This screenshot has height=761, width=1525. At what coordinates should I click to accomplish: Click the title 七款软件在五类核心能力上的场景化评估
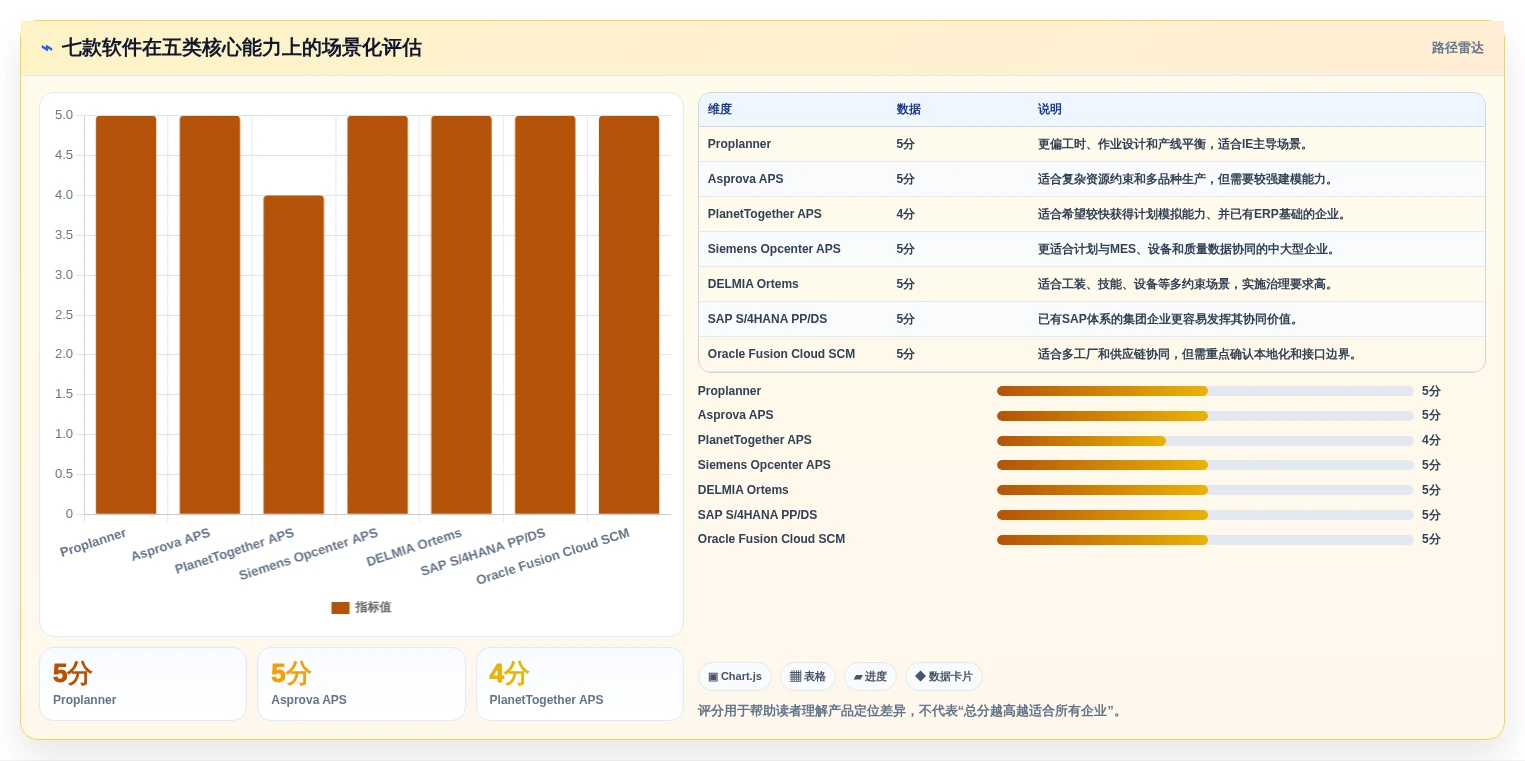(x=242, y=48)
